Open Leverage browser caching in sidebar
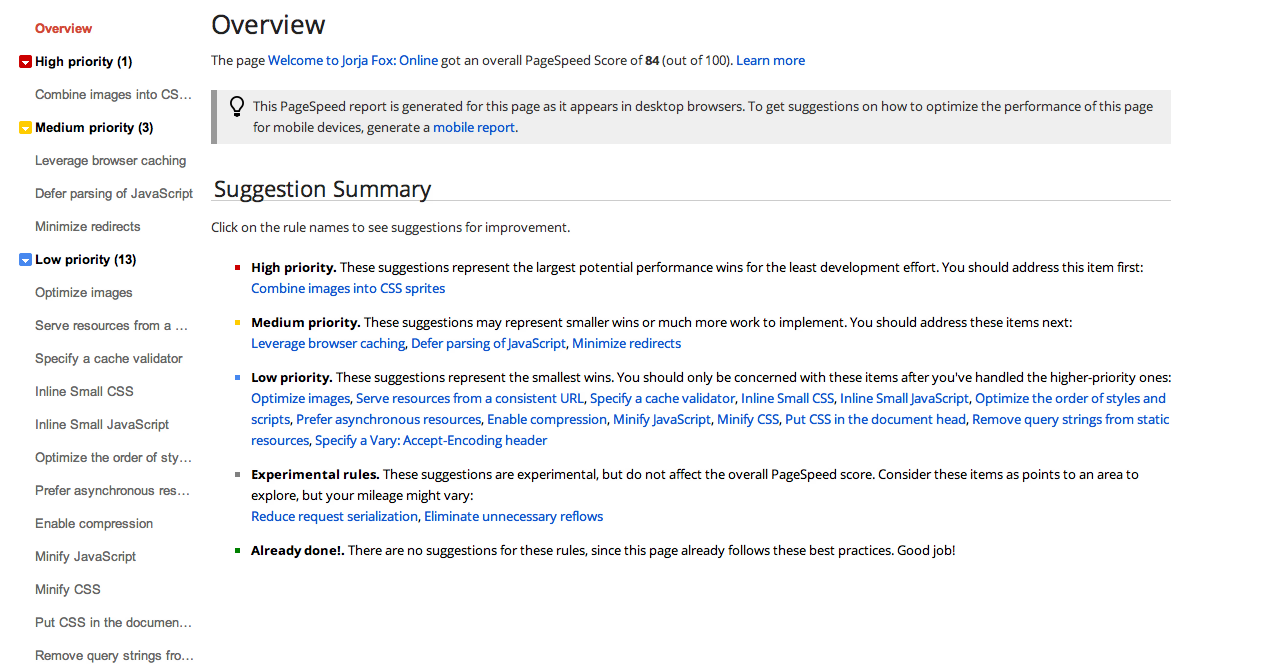 coord(110,161)
